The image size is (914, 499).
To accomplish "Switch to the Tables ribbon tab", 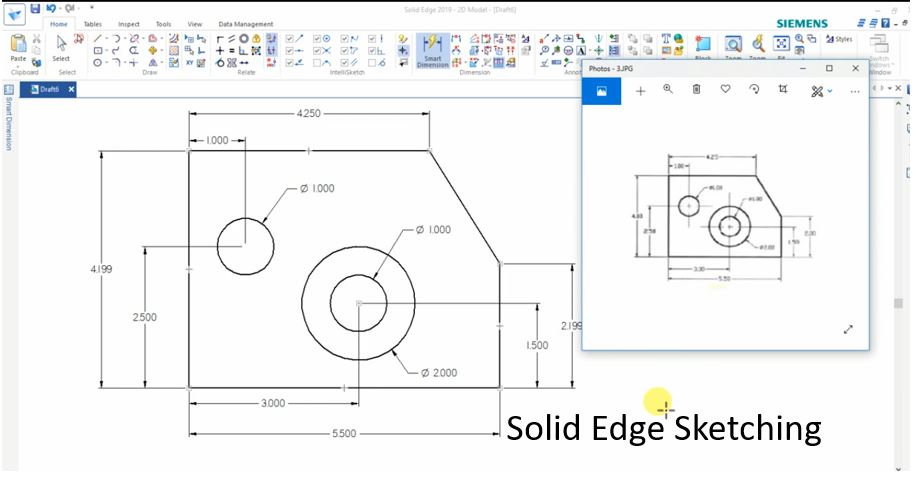I will (x=92, y=24).
